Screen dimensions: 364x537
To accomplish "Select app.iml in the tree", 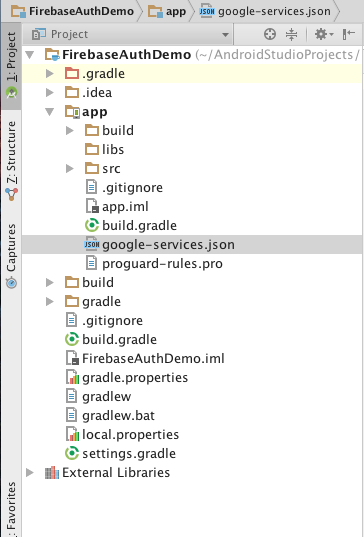I will click(x=125, y=207).
